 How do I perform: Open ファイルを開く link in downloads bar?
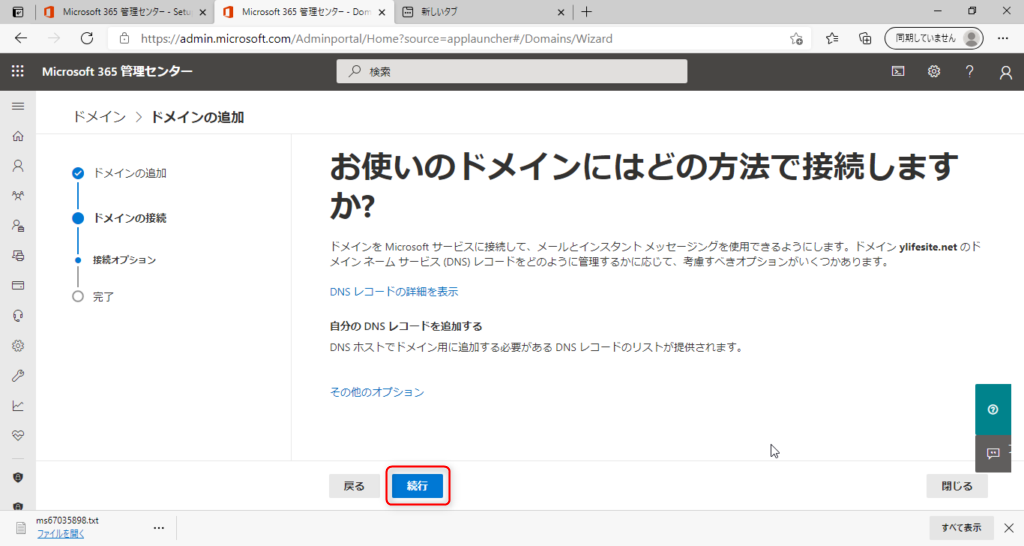pos(60,534)
